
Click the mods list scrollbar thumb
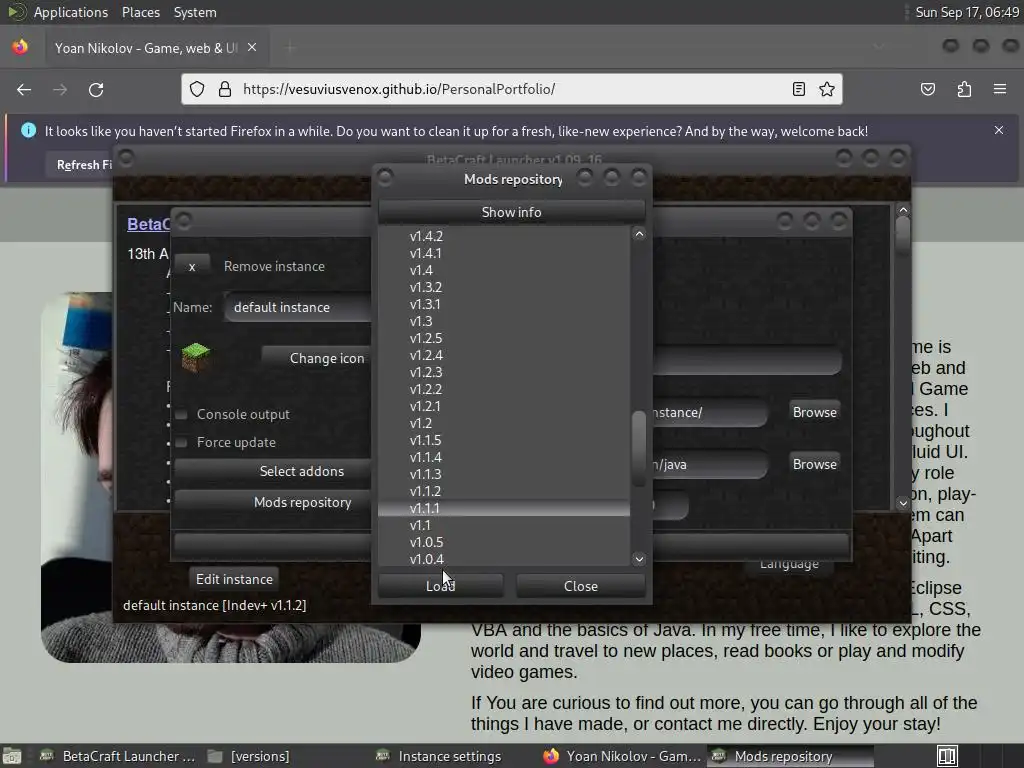click(x=639, y=448)
